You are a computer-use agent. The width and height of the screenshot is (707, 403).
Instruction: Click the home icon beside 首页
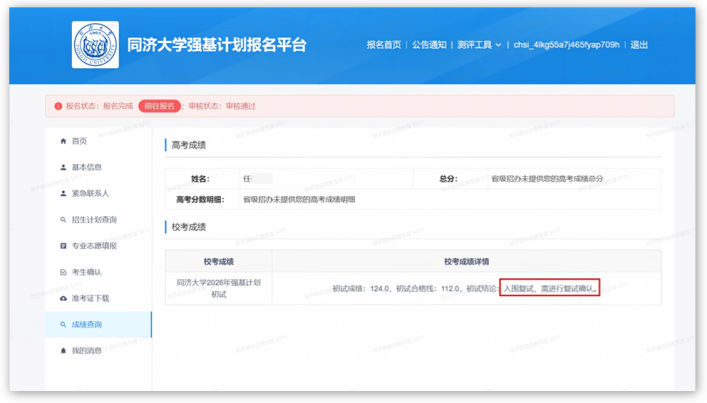pos(63,141)
